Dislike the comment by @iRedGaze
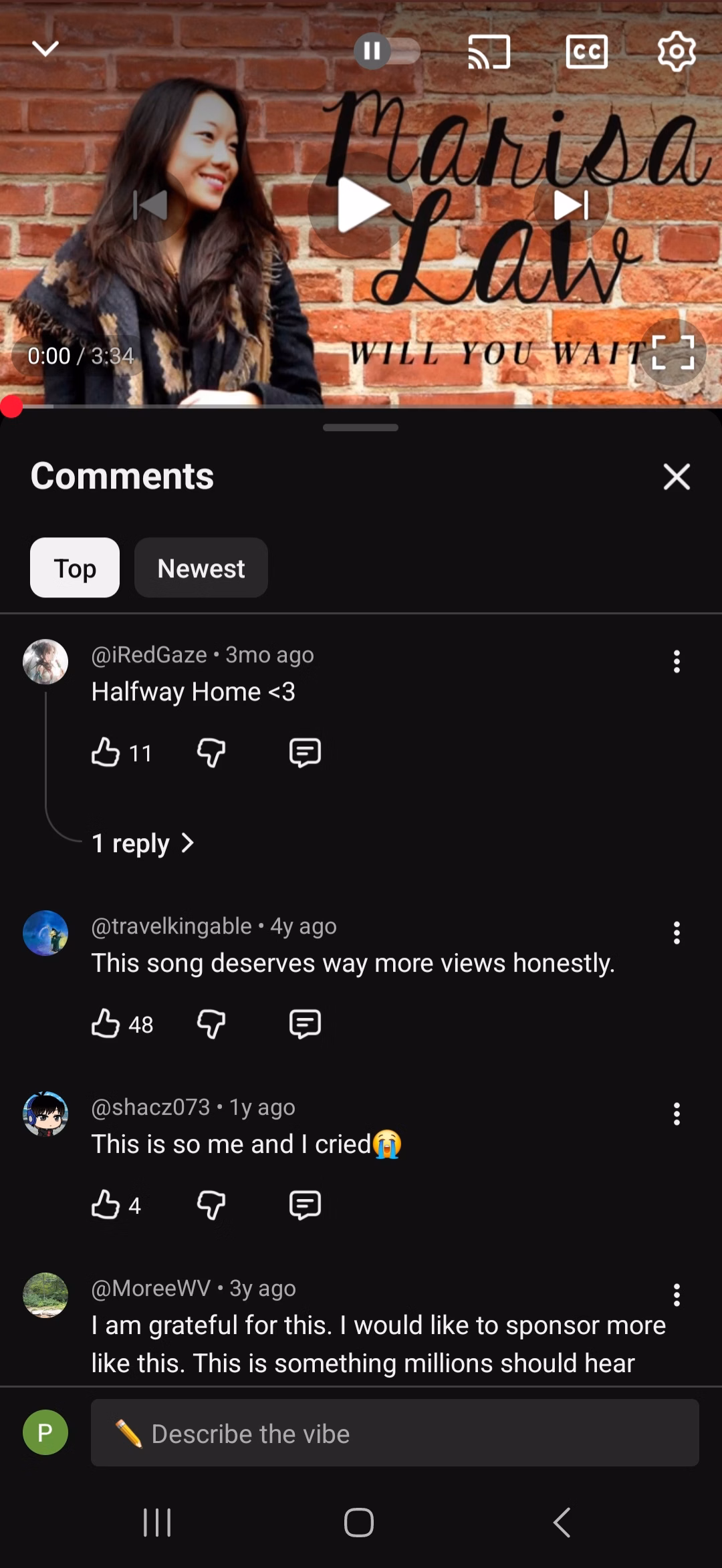 211,753
